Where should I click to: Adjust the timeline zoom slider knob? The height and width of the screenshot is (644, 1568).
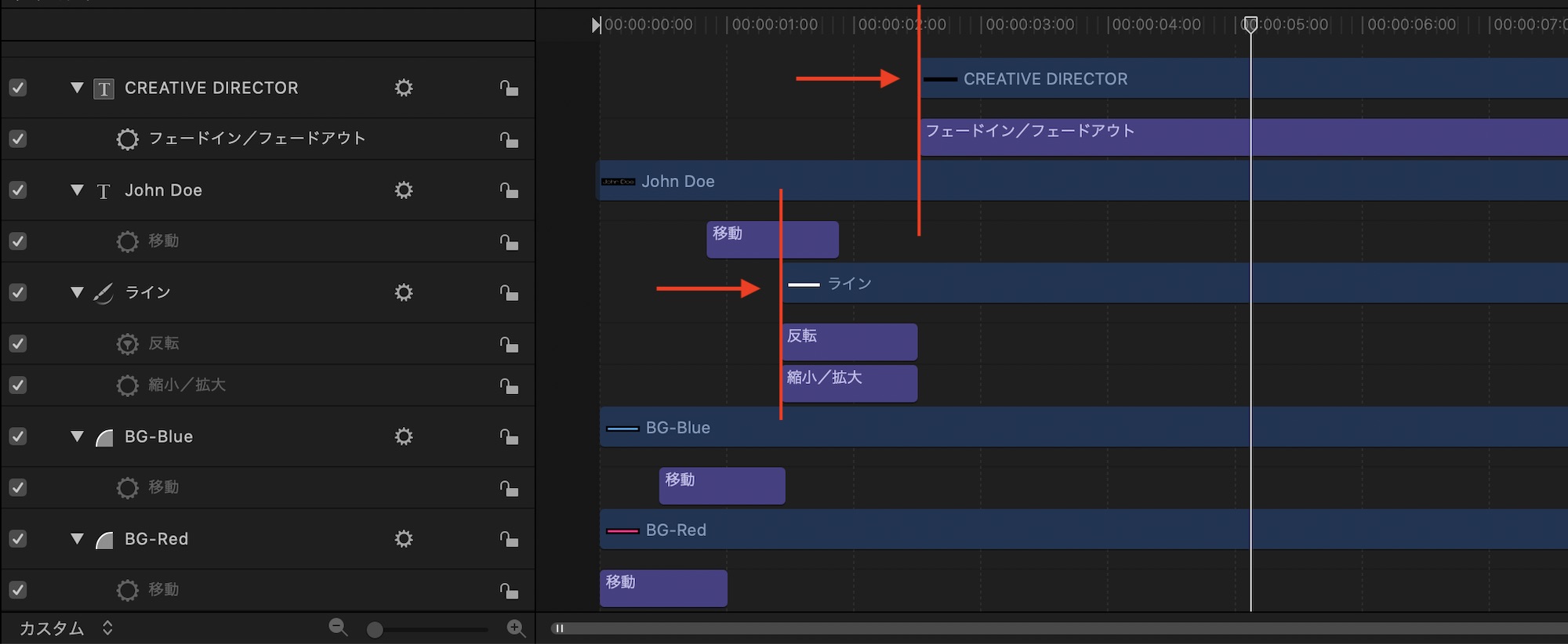[x=375, y=629]
